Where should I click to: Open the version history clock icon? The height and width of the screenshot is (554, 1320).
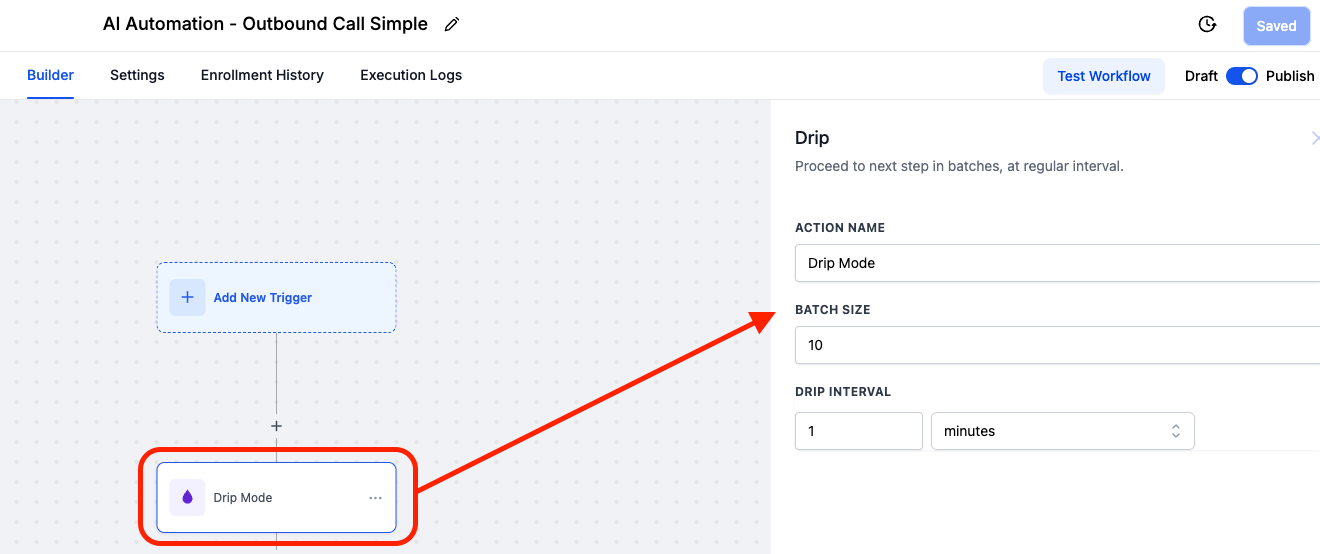1207,25
